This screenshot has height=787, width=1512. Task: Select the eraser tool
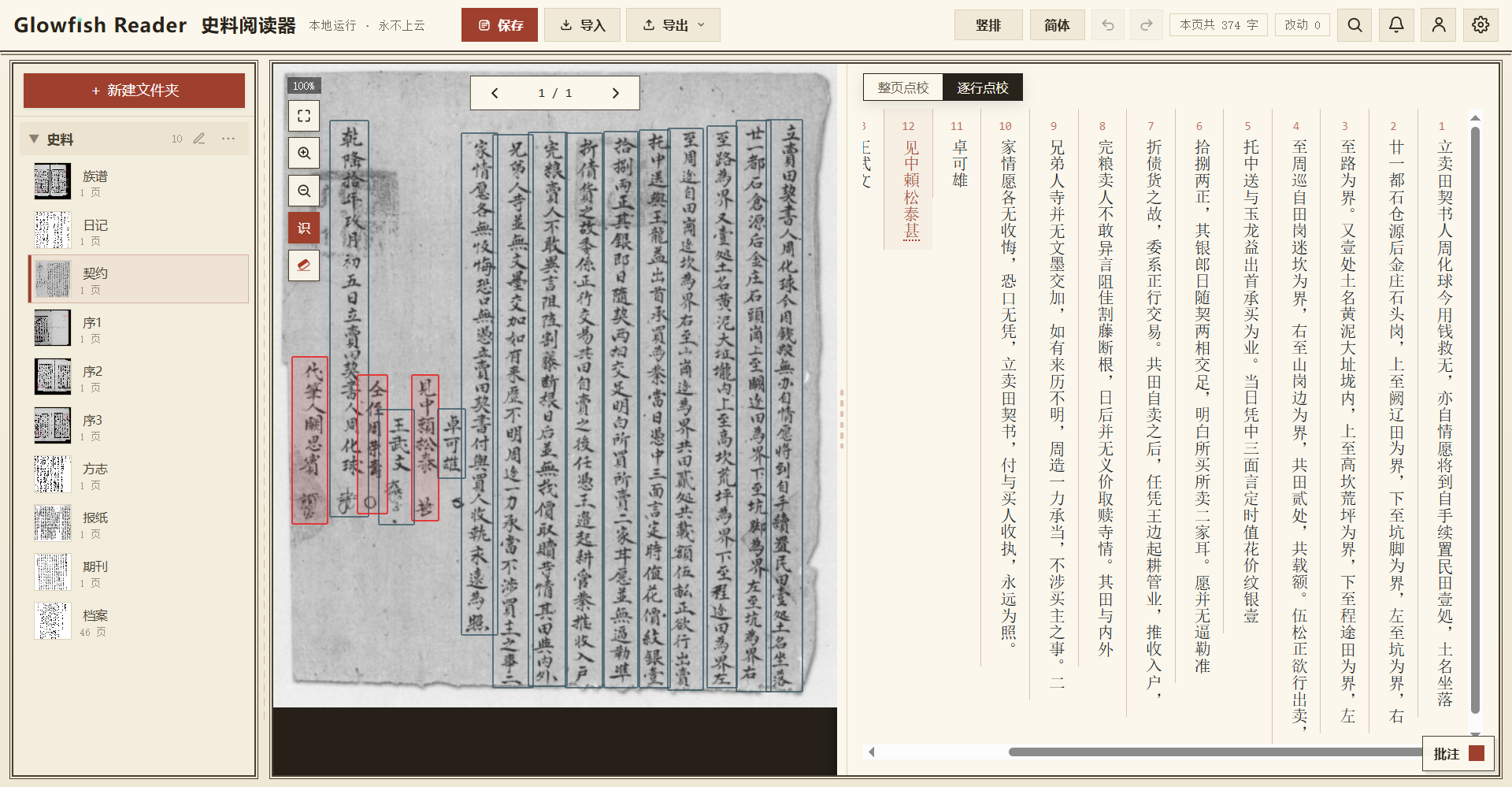point(304,265)
